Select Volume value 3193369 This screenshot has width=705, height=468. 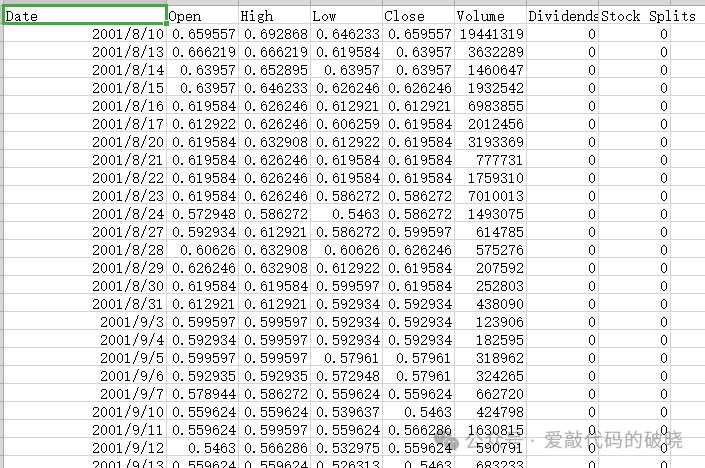[x=491, y=142]
